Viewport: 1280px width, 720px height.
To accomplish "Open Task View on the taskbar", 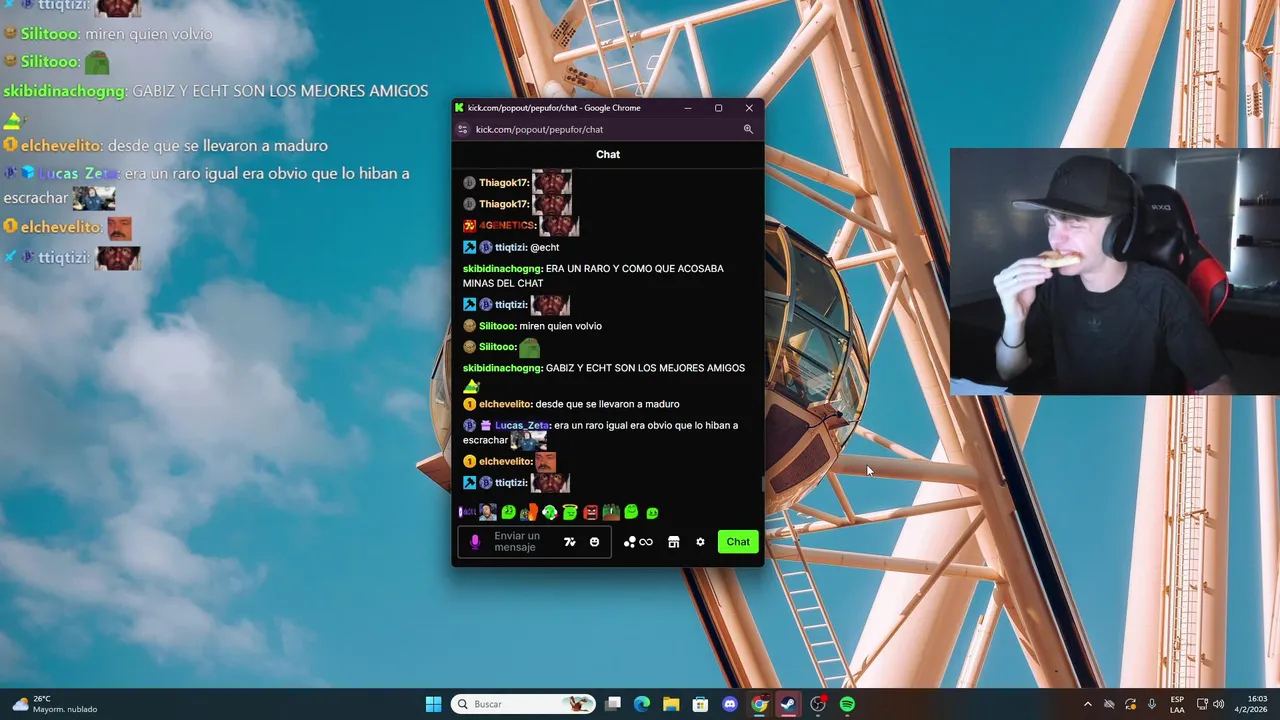I will tap(613, 704).
